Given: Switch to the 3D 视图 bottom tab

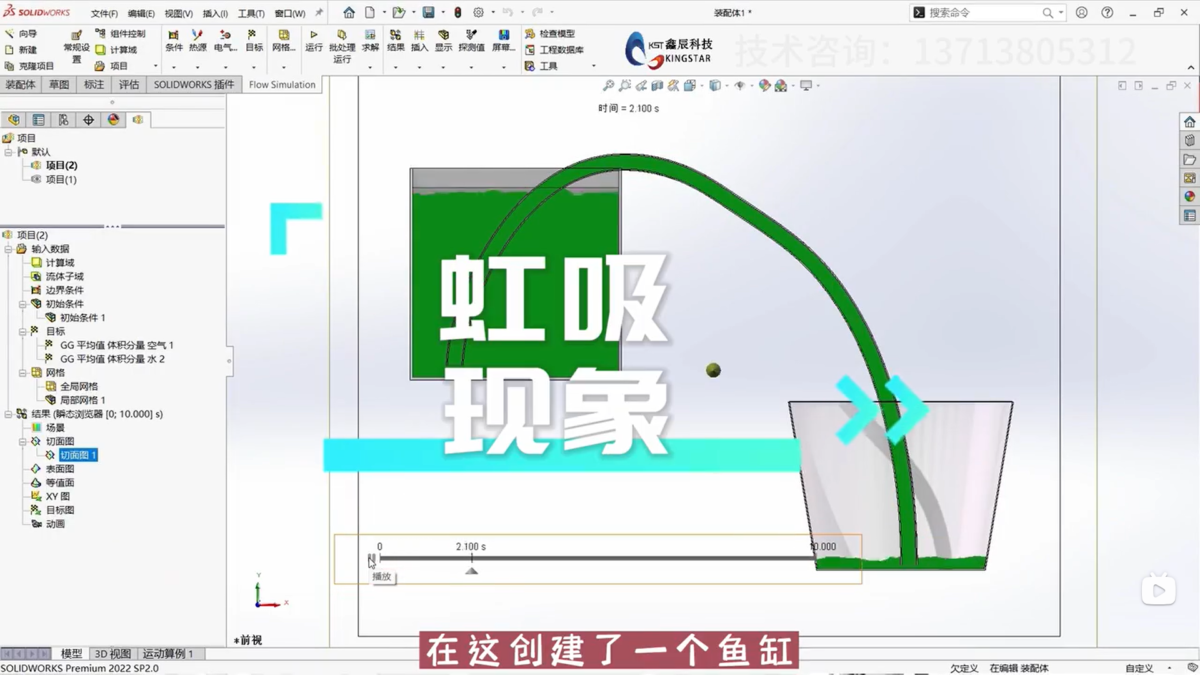Looking at the screenshot, I should (x=113, y=654).
